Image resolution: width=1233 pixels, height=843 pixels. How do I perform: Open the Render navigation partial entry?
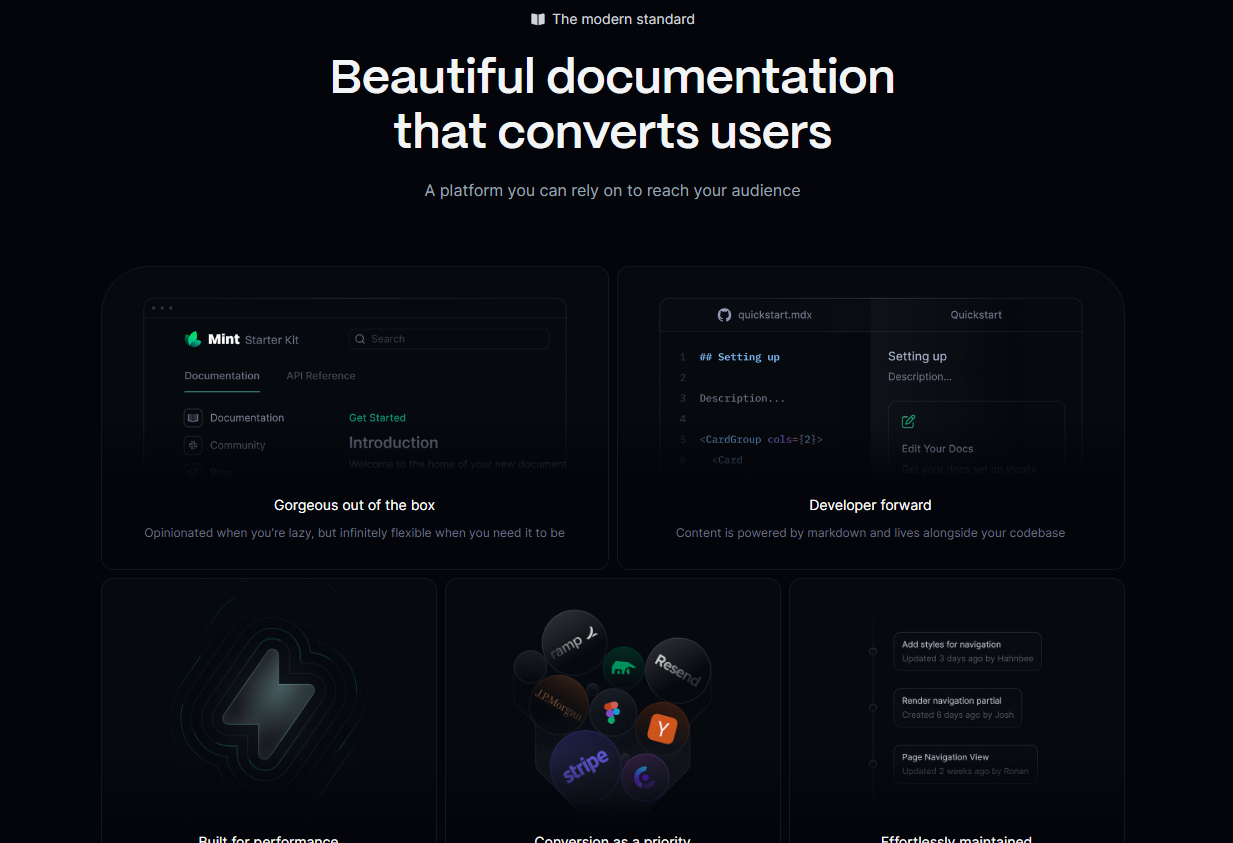958,707
